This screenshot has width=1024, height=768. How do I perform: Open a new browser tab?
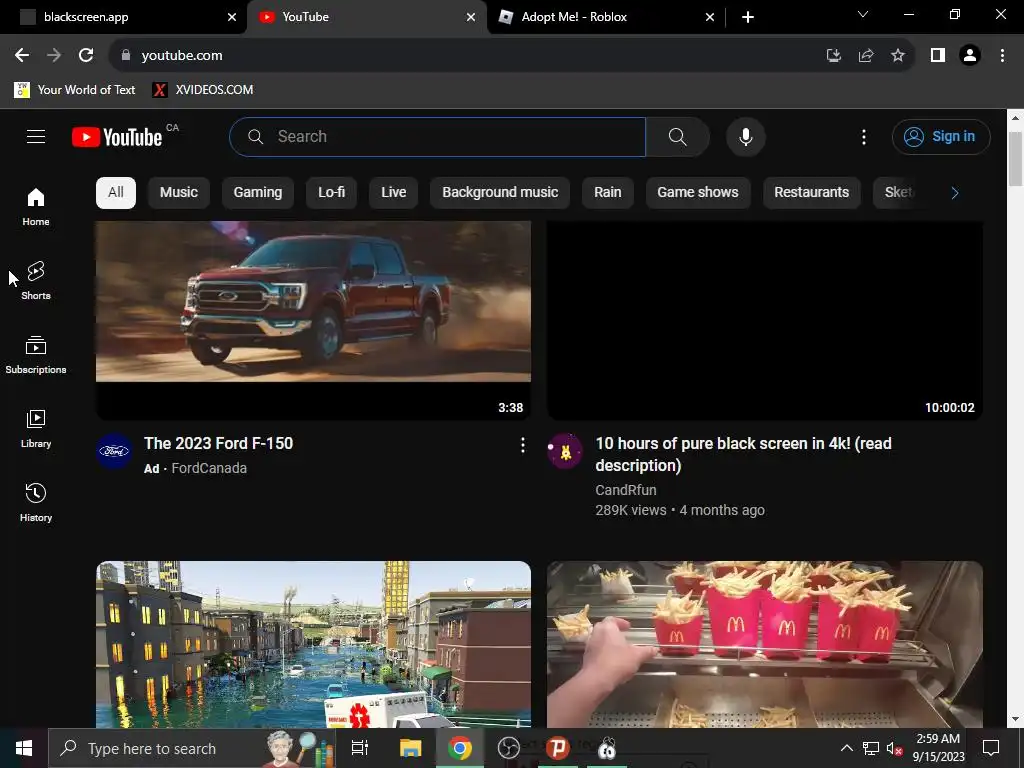[748, 17]
